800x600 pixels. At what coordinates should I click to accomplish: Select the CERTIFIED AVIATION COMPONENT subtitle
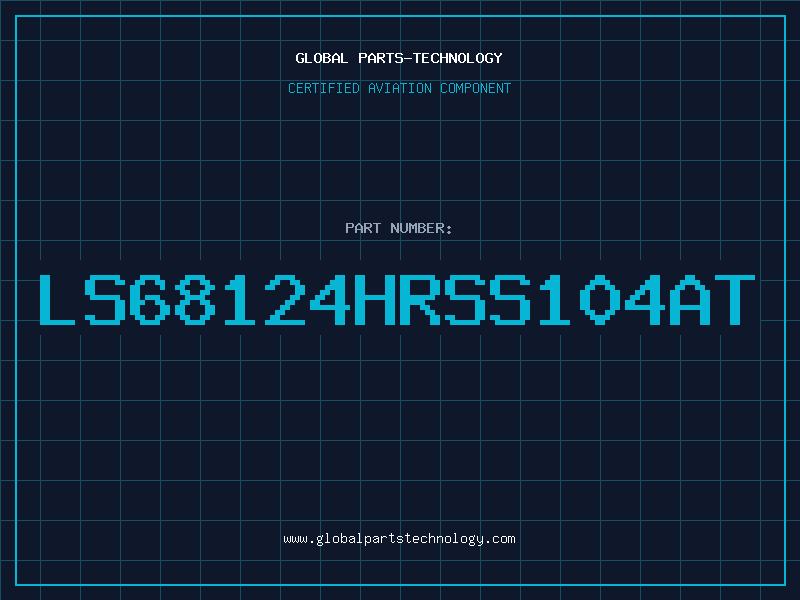click(399, 88)
